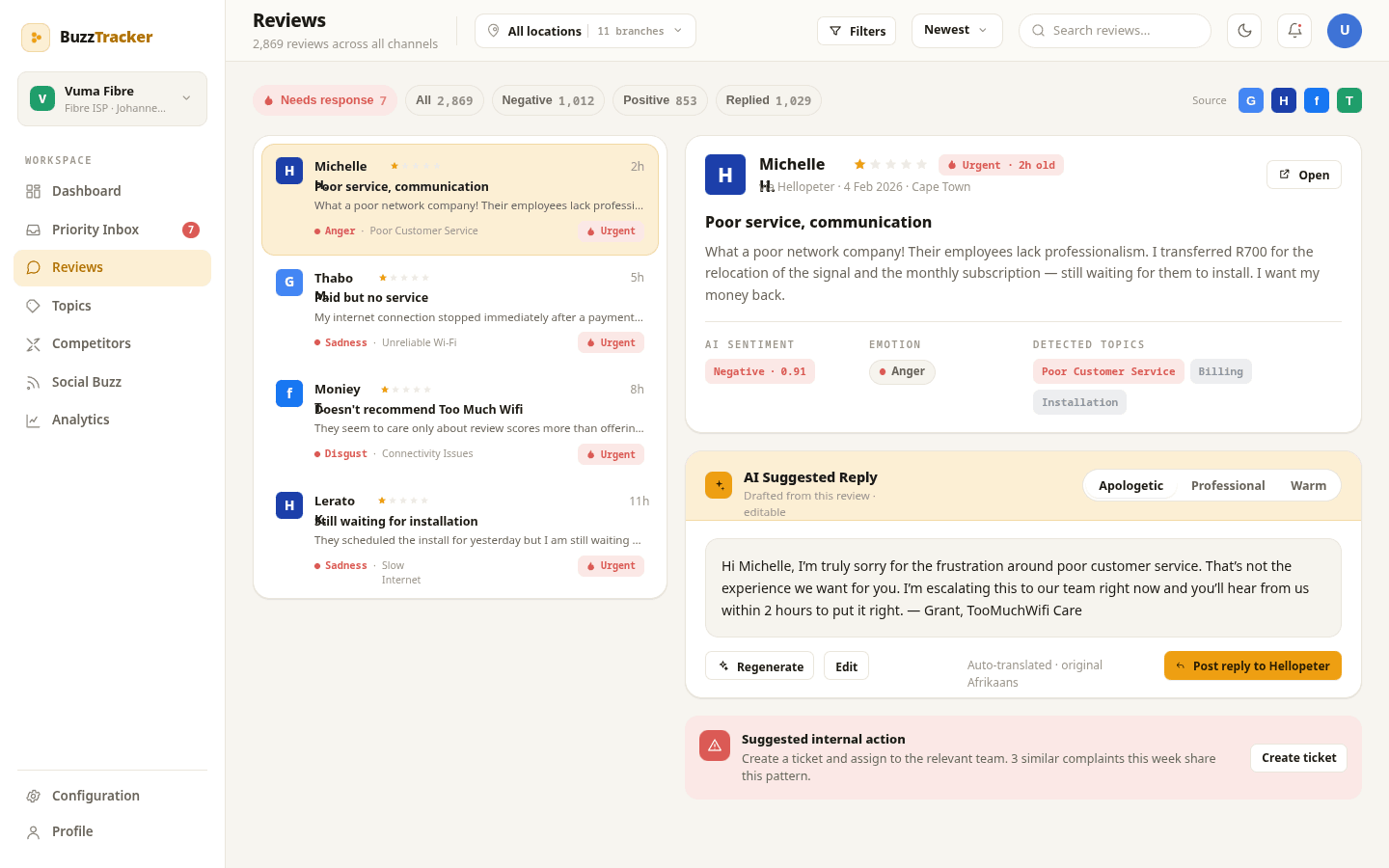Open the review externally with Open button
The height and width of the screenshot is (868, 1389).
click(1303, 175)
